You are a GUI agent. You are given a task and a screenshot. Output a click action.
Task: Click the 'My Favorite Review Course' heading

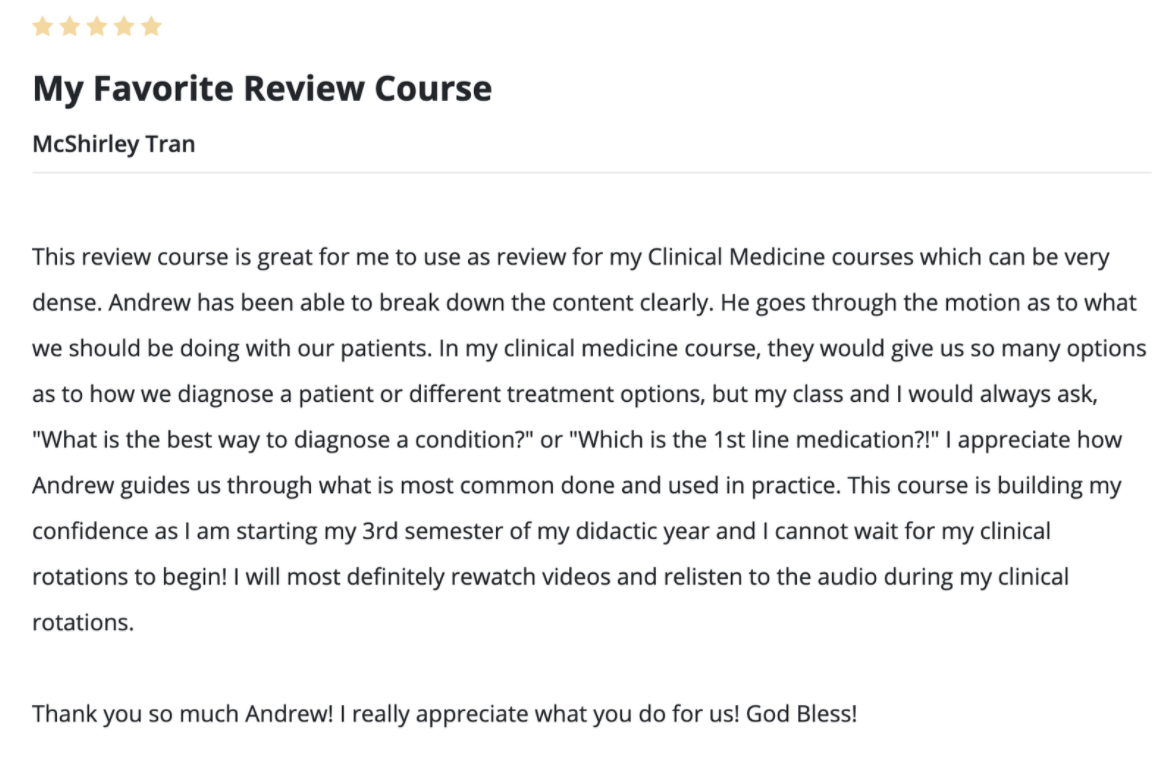tap(262, 89)
